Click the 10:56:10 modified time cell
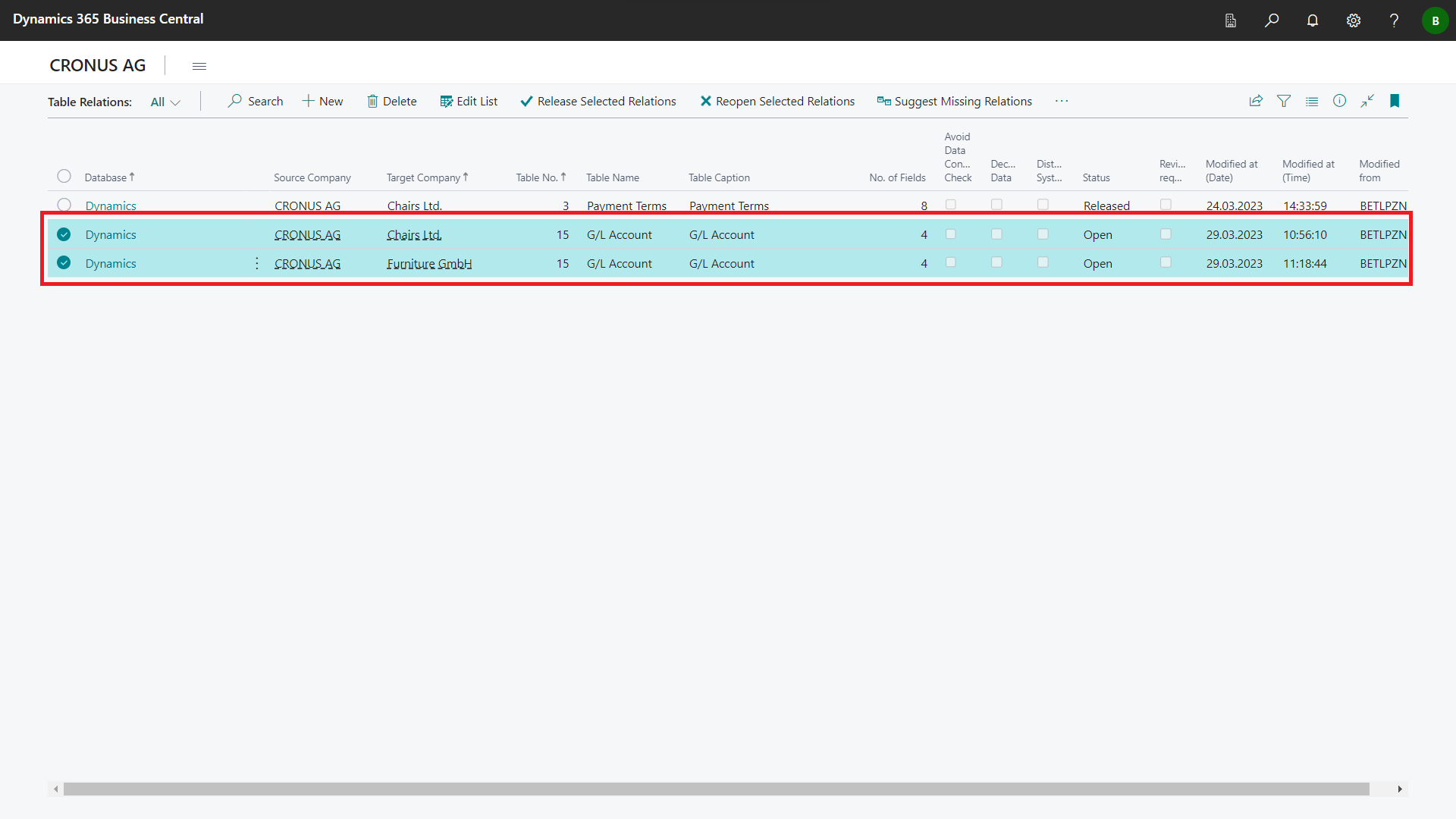Viewport: 1456px width, 819px height. point(1305,234)
